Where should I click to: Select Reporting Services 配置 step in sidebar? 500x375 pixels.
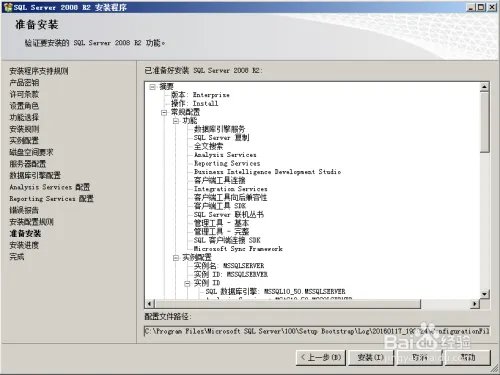click(51, 199)
